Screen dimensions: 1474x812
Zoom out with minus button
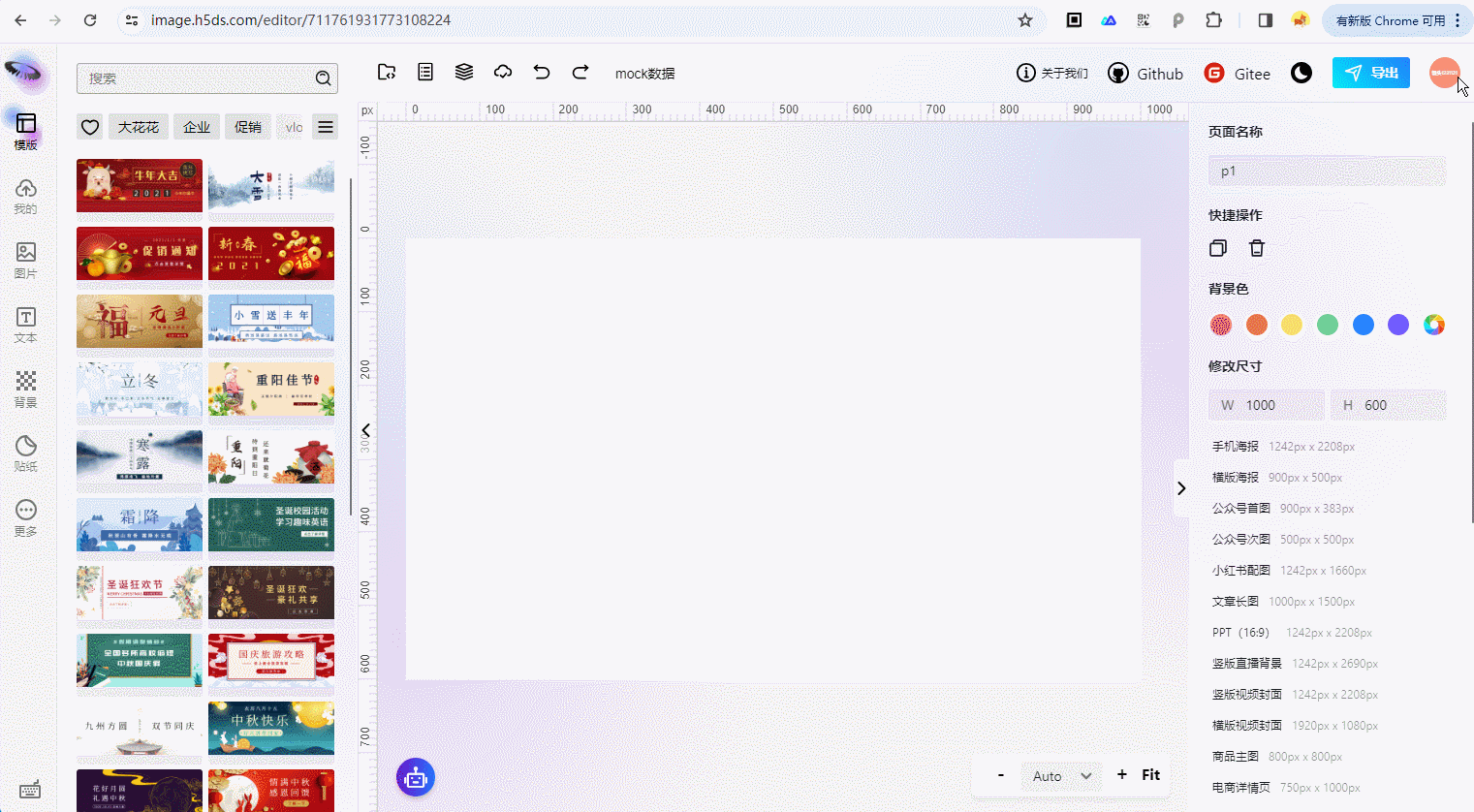[x=1001, y=775]
